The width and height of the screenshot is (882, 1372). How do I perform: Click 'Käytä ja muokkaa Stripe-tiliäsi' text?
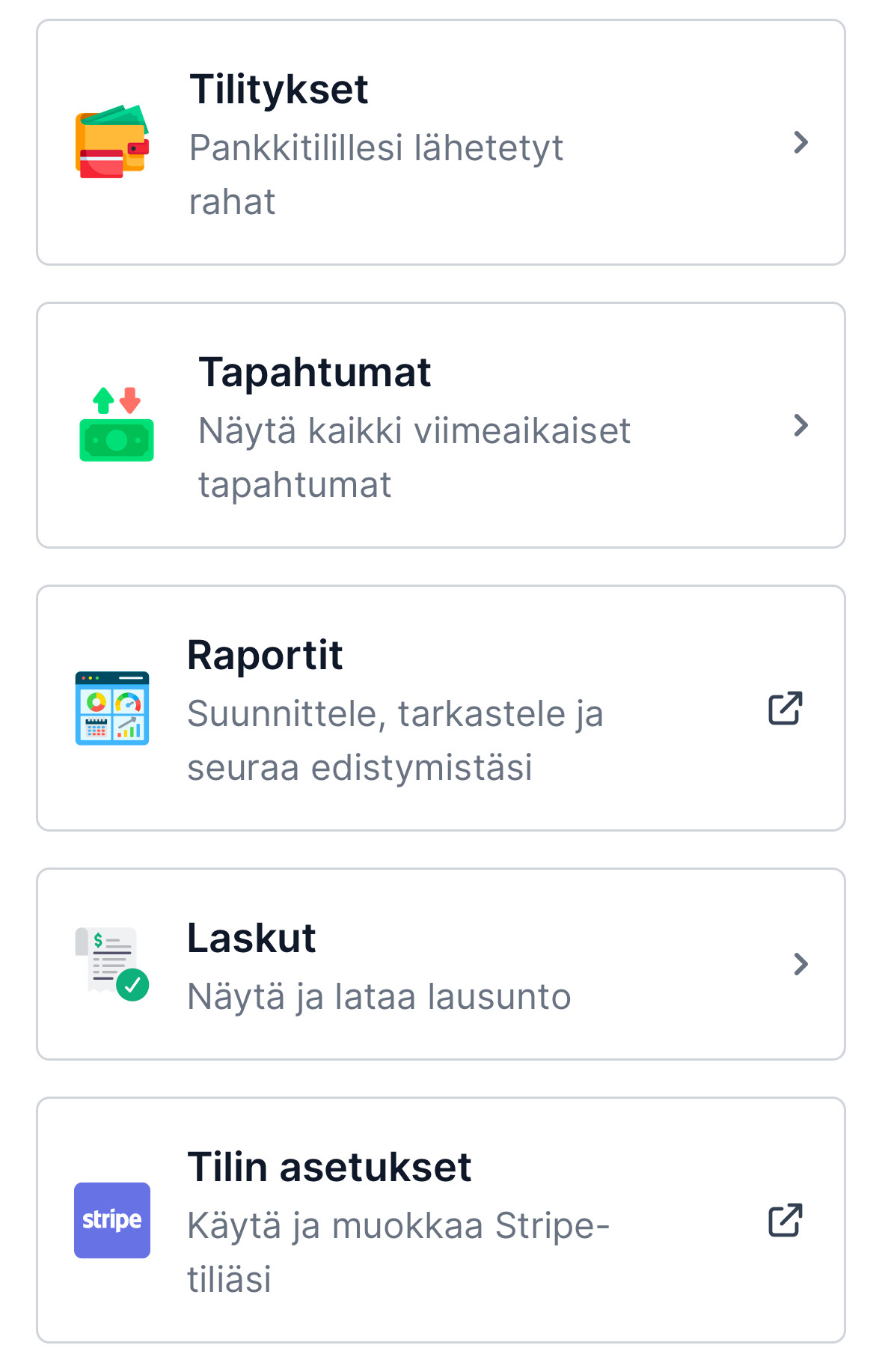point(399,1252)
